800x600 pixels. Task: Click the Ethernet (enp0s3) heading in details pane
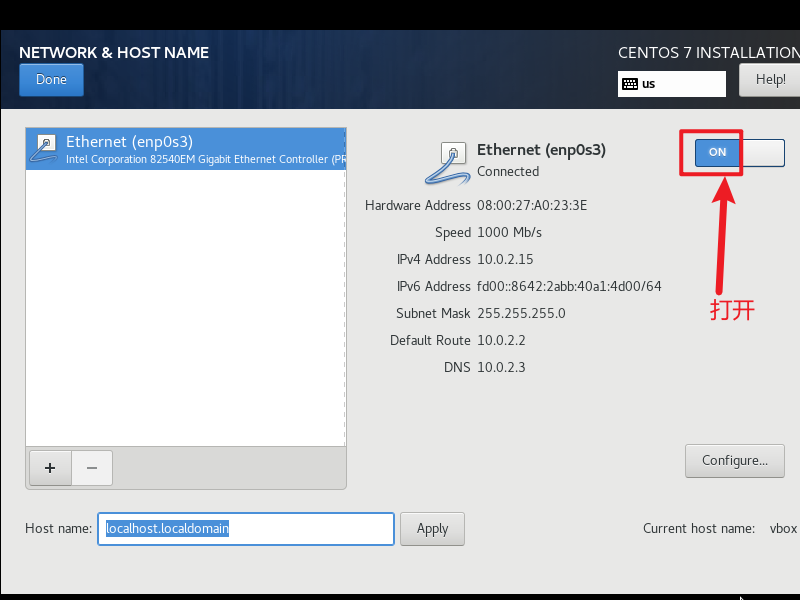click(x=541, y=150)
